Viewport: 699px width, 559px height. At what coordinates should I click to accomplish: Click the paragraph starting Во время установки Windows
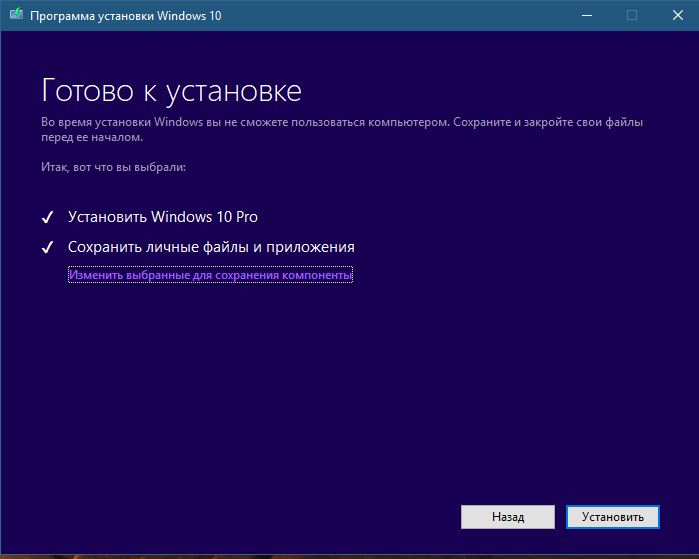click(342, 129)
